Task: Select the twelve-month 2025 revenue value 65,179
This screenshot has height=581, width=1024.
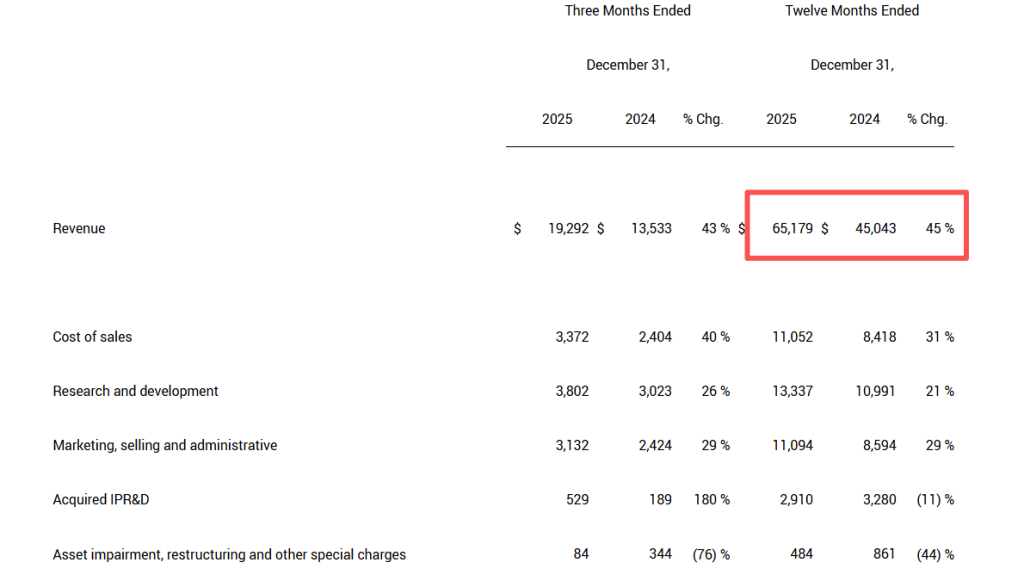Action: tap(792, 229)
